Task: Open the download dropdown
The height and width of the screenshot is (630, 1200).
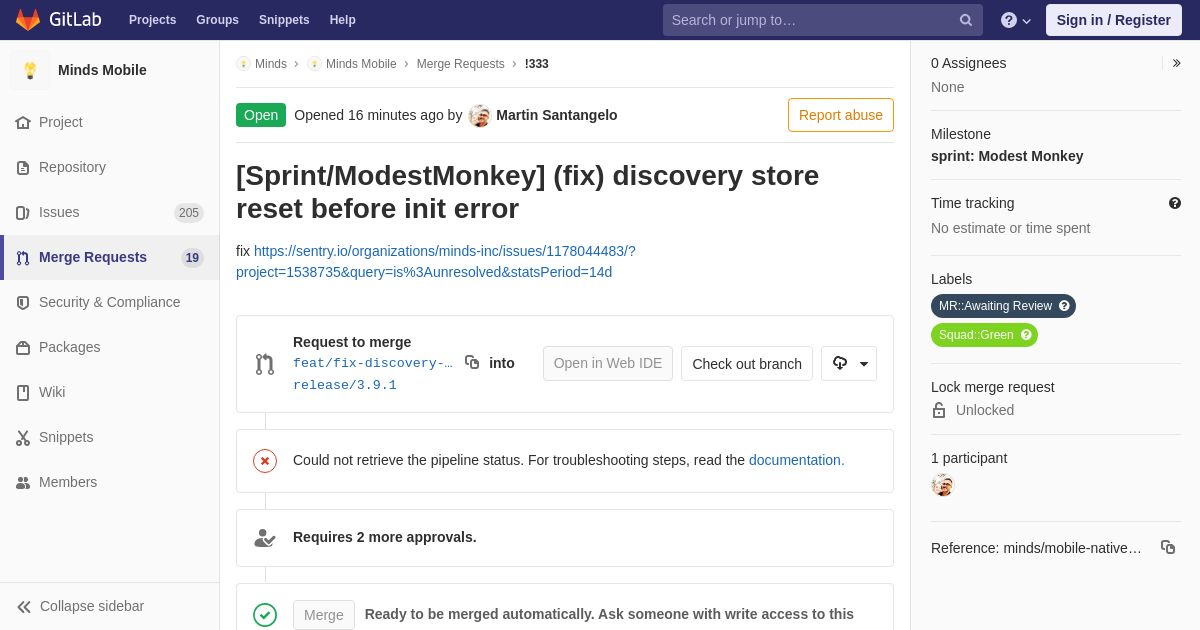Action: (x=849, y=363)
